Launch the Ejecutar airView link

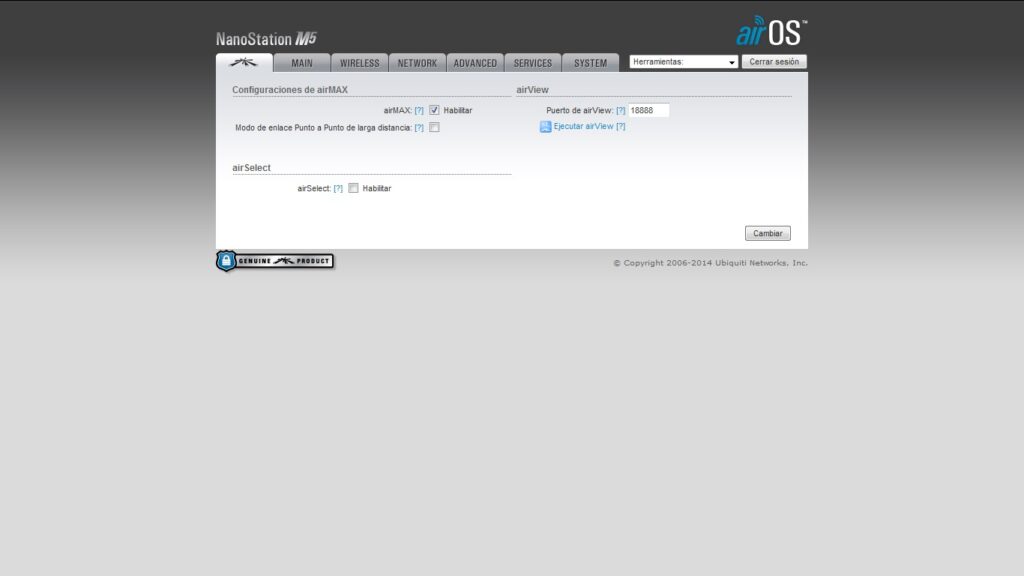point(583,126)
